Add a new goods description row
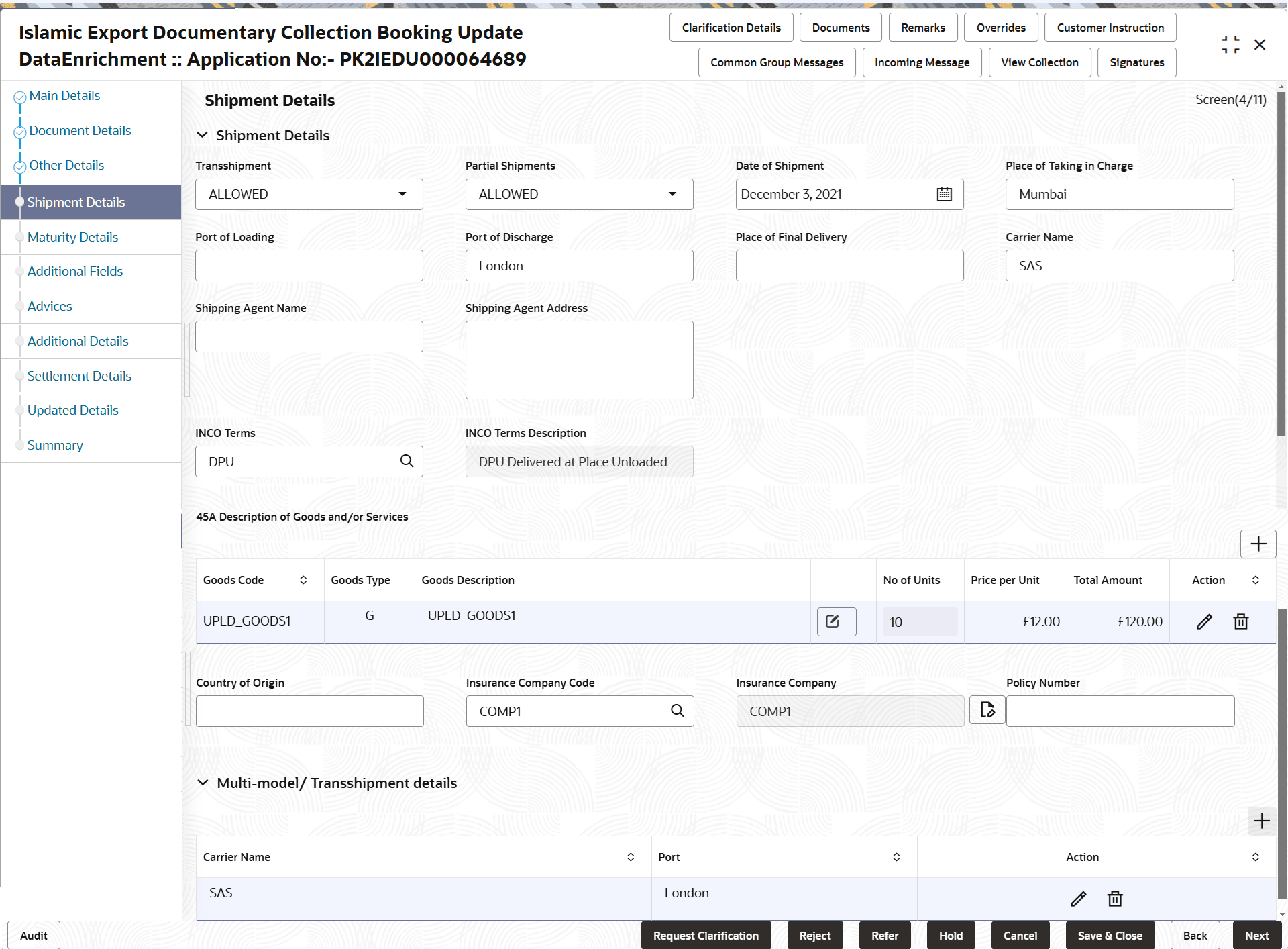The height and width of the screenshot is (949, 1288). (x=1258, y=544)
